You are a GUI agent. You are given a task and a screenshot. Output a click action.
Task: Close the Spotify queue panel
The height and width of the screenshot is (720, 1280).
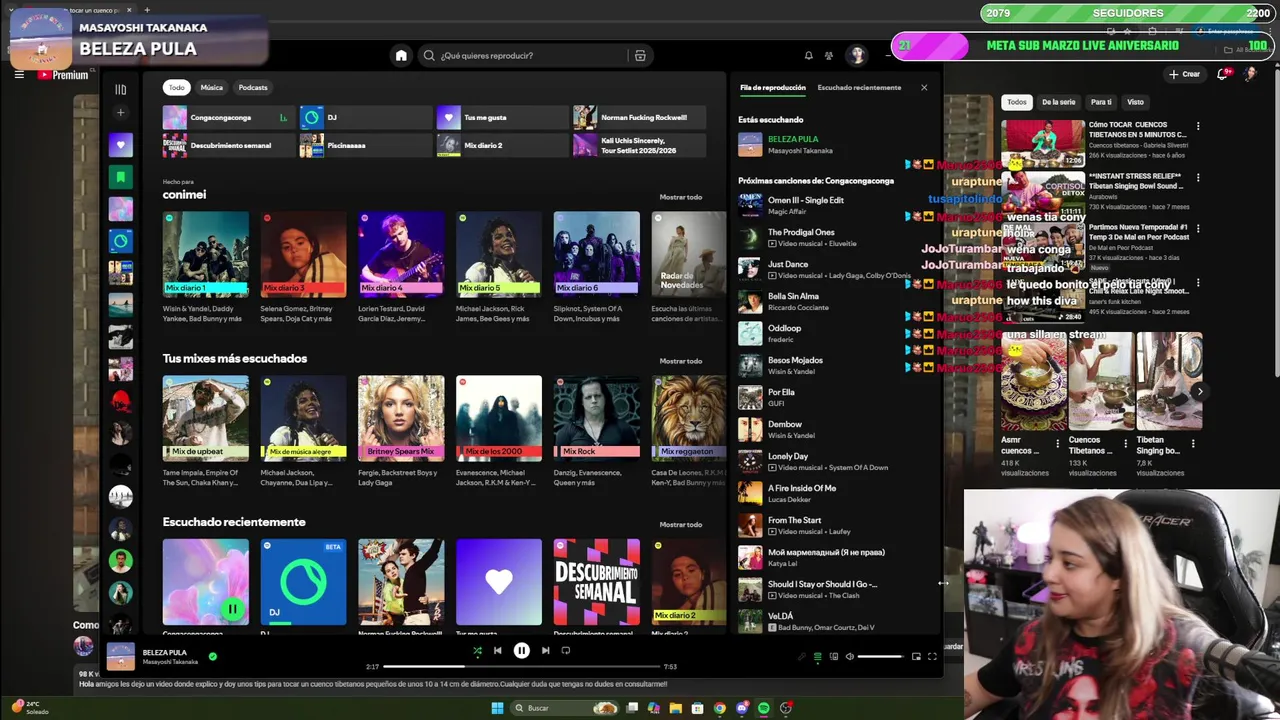pyautogui.click(x=924, y=88)
